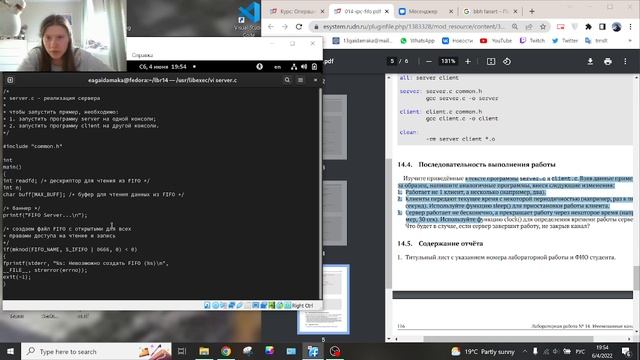Open PDF viewer more actions menu
The width and height of the screenshot is (640, 360).
(x=625, y=61)
